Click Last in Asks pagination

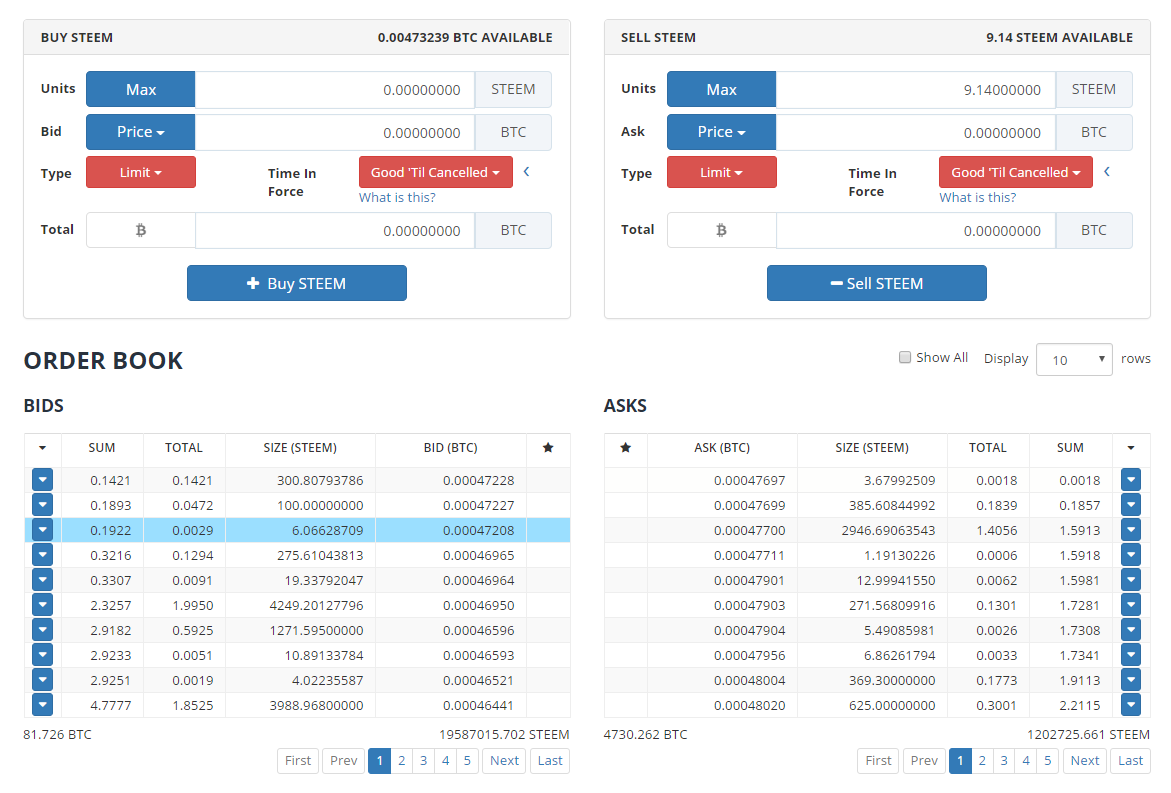click(x=1130, y=760)
